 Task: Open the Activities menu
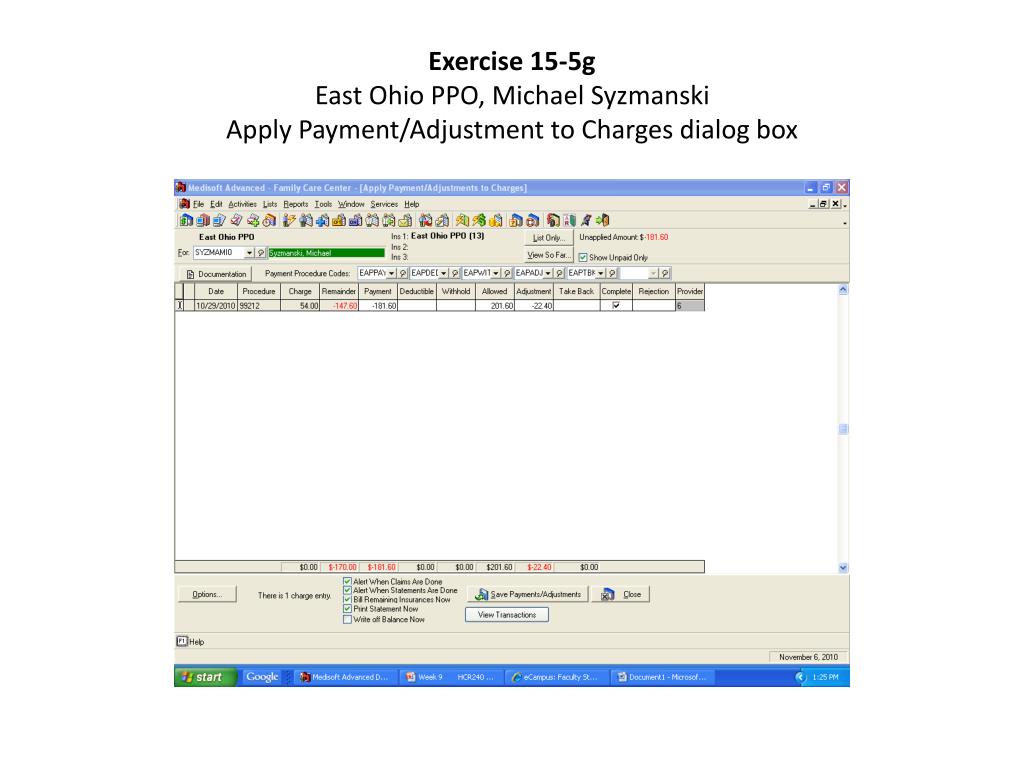242,204
